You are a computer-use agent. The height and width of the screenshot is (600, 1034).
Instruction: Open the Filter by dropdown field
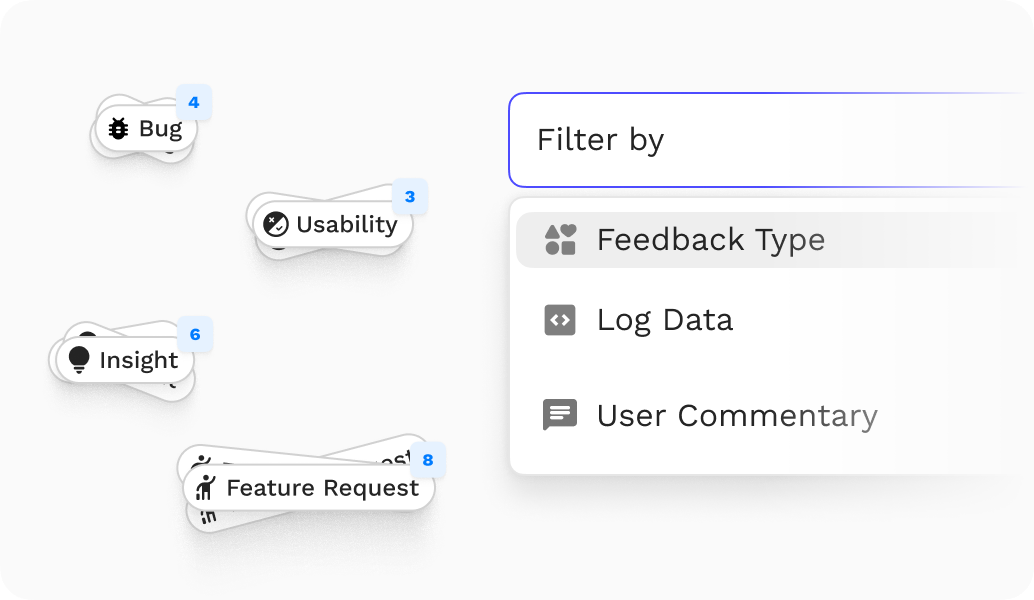pos(770,140)
